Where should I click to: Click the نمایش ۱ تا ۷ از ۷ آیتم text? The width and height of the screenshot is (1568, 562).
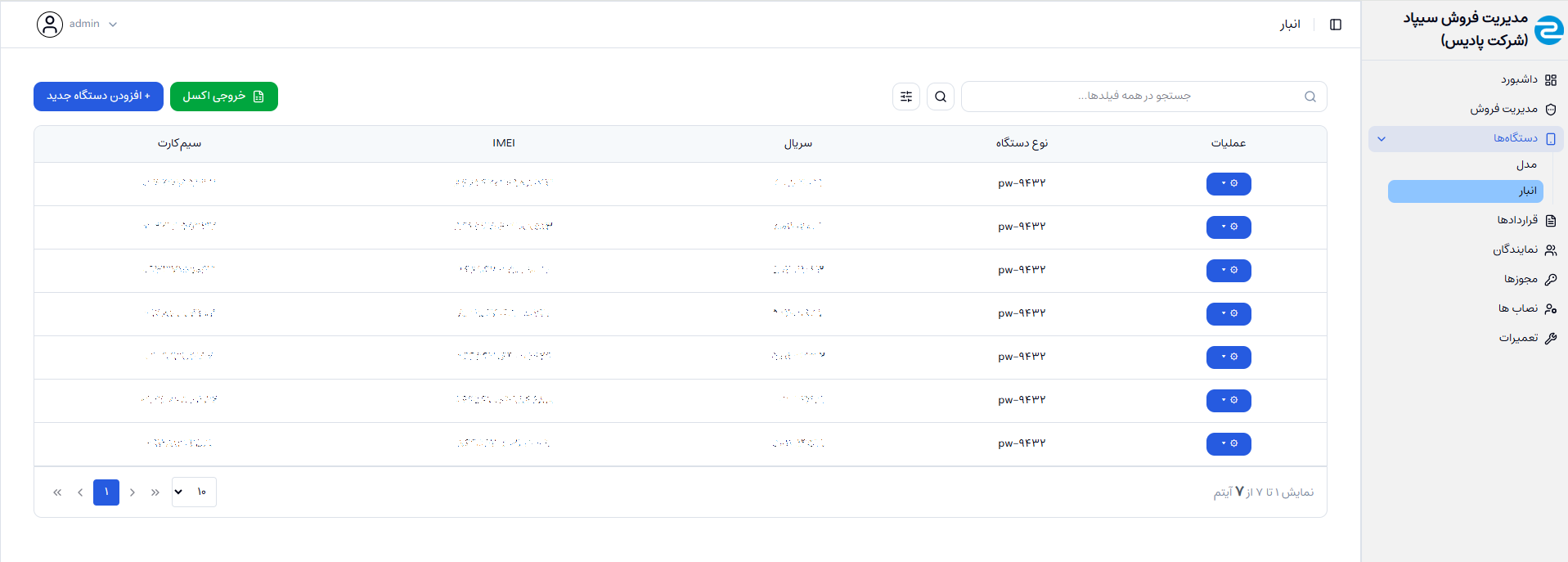1264,492
